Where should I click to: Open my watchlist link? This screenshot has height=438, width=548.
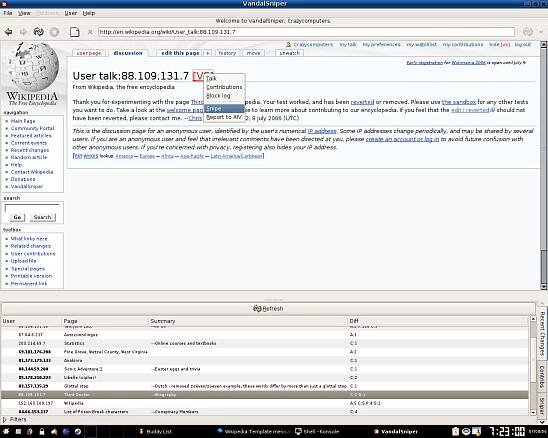click(x=421, y=45)
